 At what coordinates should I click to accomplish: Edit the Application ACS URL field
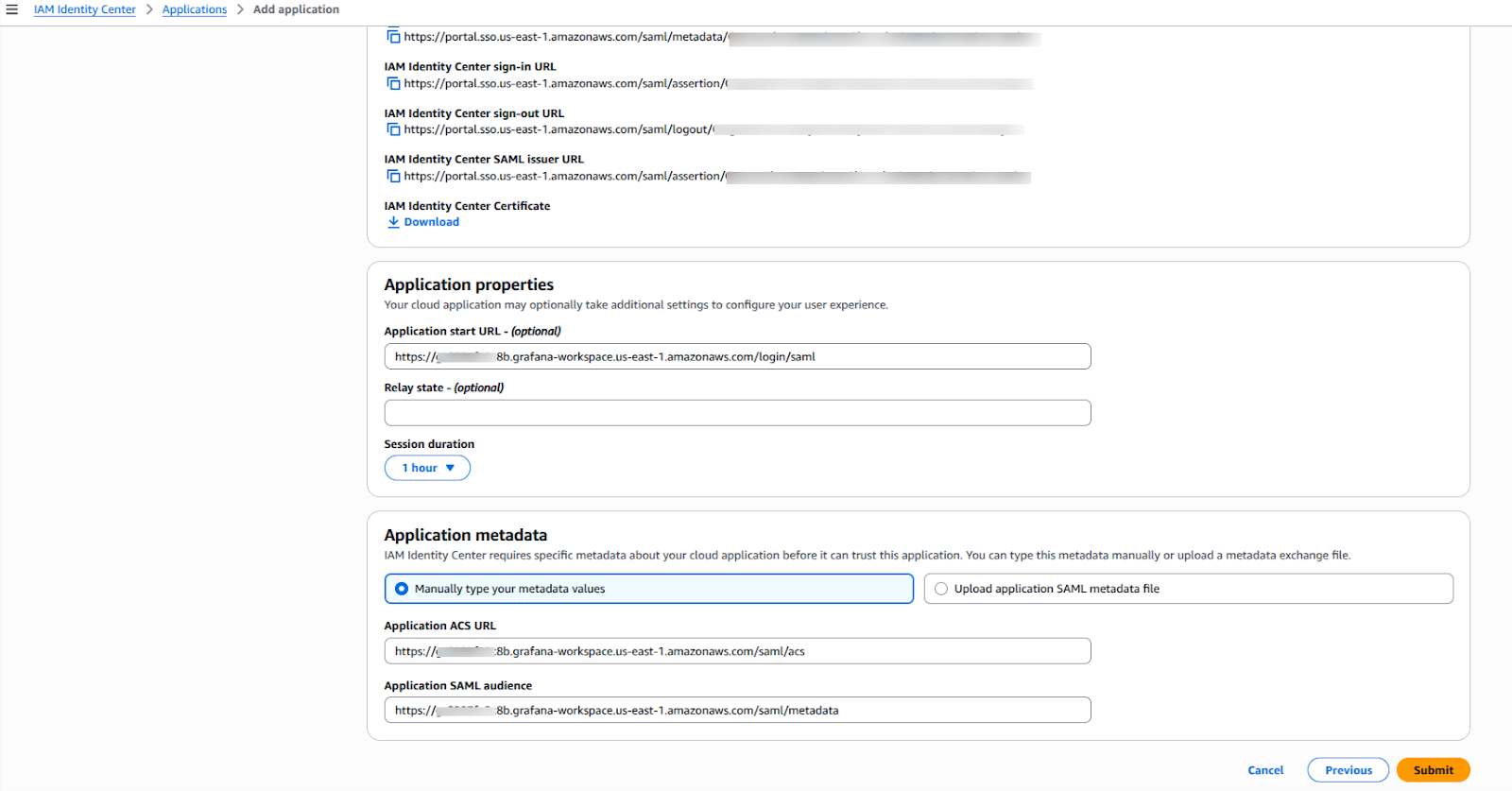click(737, 651)
